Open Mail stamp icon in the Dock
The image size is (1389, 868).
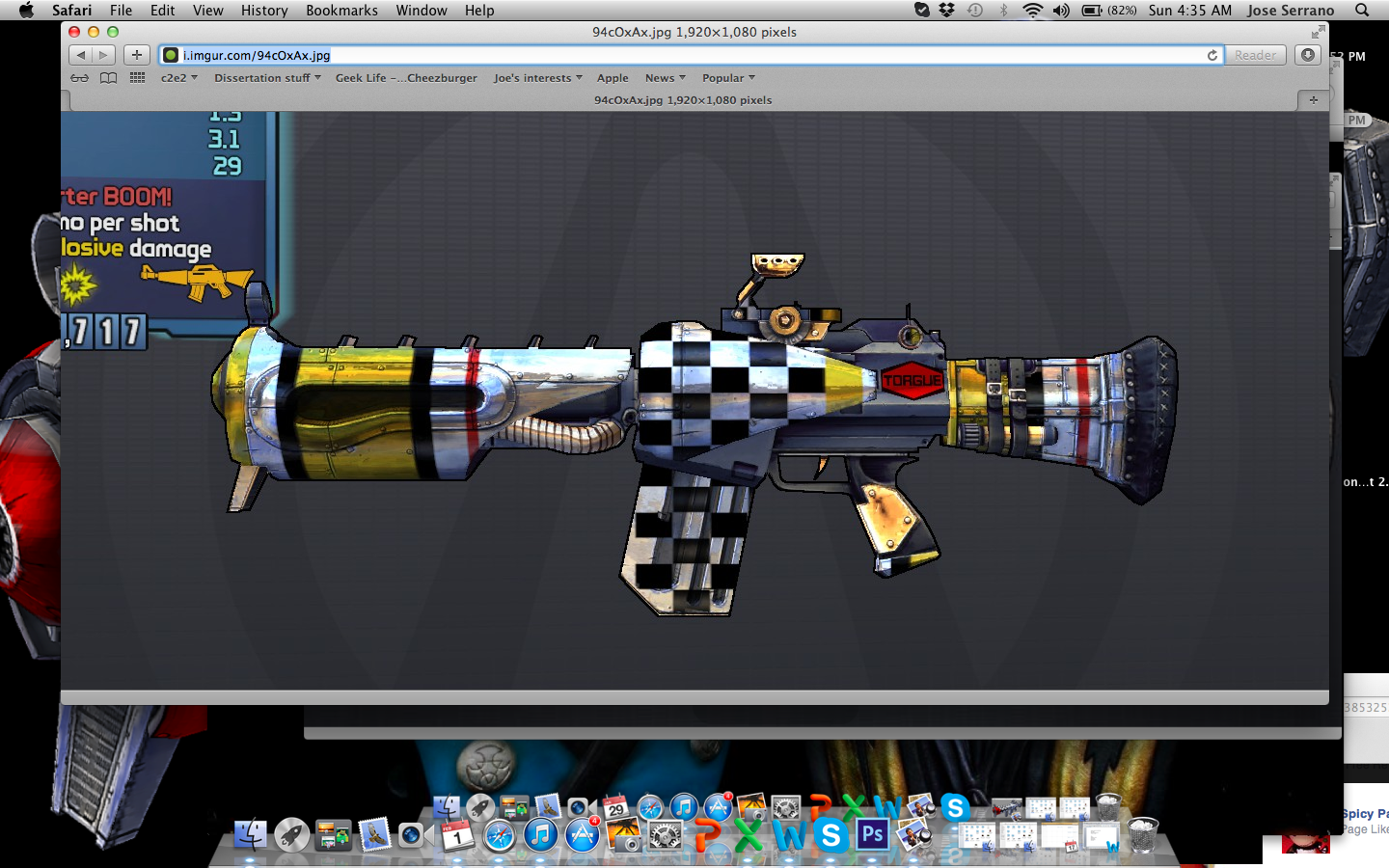pos(375,834)
